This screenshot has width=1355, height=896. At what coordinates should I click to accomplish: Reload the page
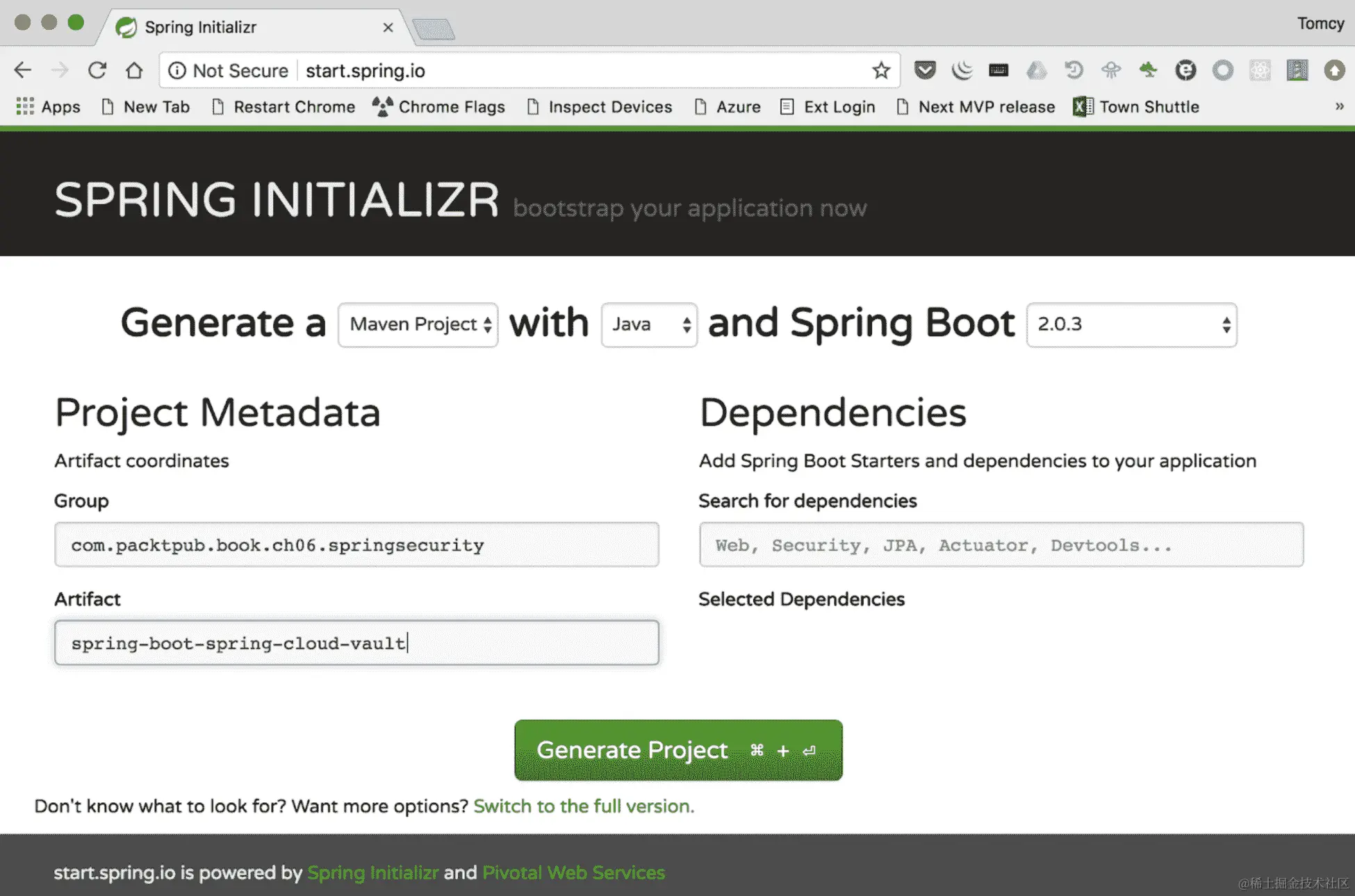(x=97, y=70)
